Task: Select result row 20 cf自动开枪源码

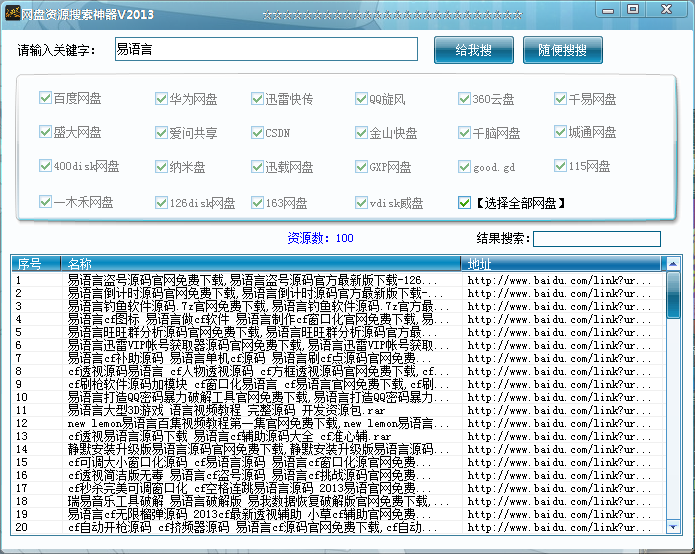Action: 338,527
